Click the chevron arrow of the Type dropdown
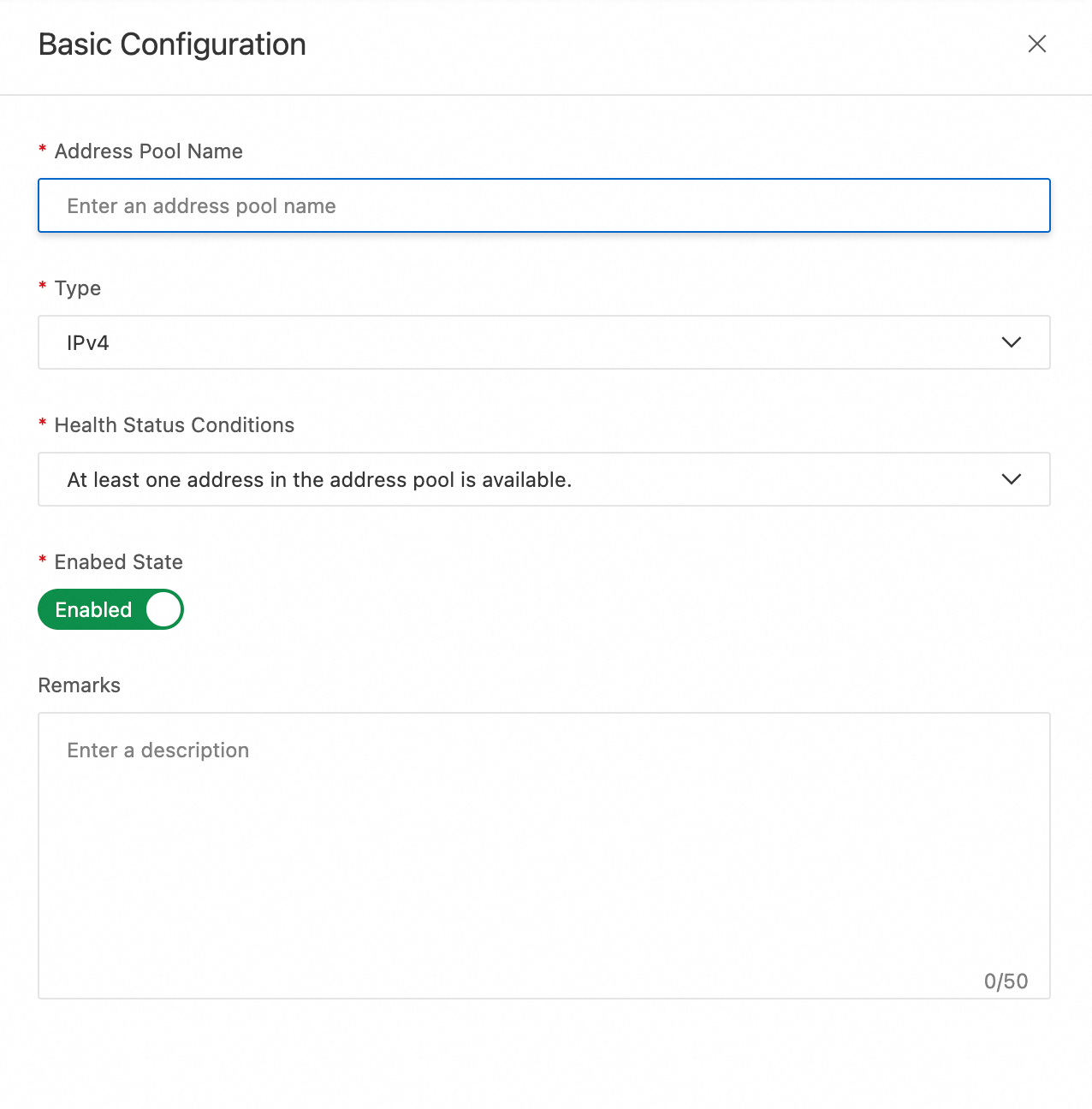 (1011, 342)
